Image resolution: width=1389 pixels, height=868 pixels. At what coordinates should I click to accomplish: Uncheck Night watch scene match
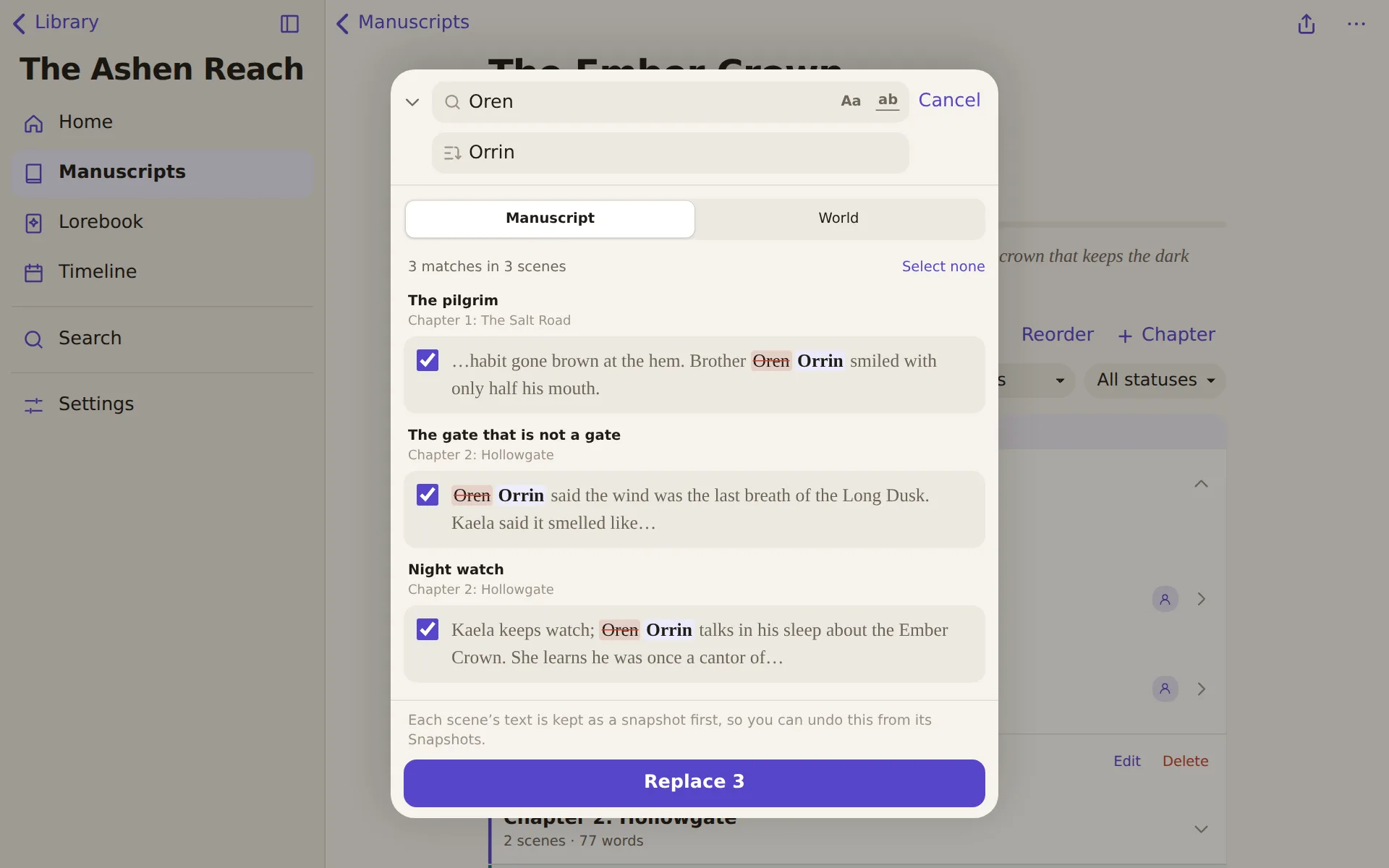click(x=428, y=629)
